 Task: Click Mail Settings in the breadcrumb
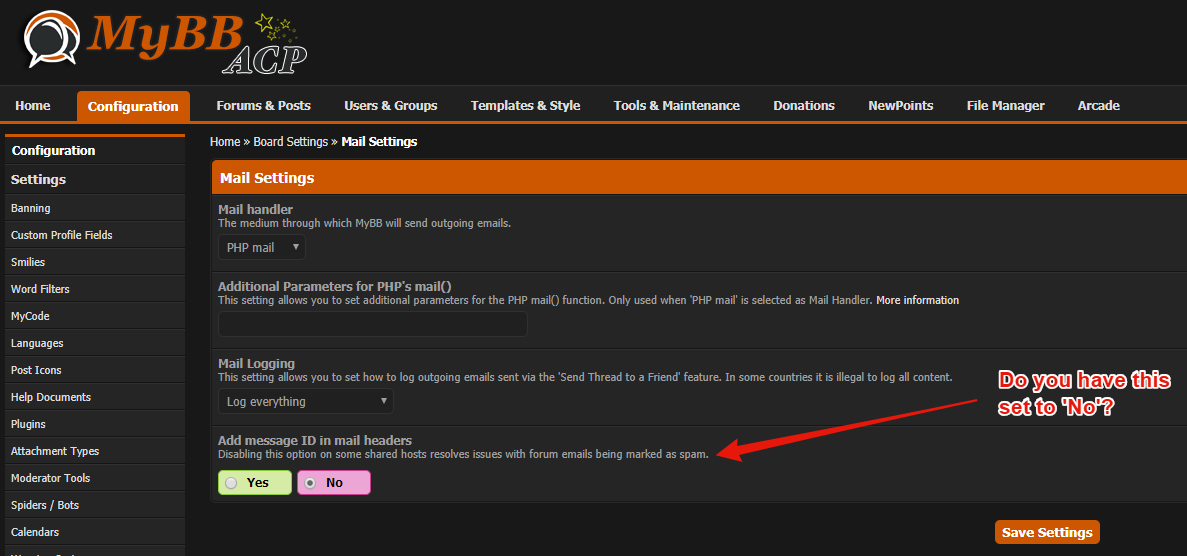pos(379,142)
